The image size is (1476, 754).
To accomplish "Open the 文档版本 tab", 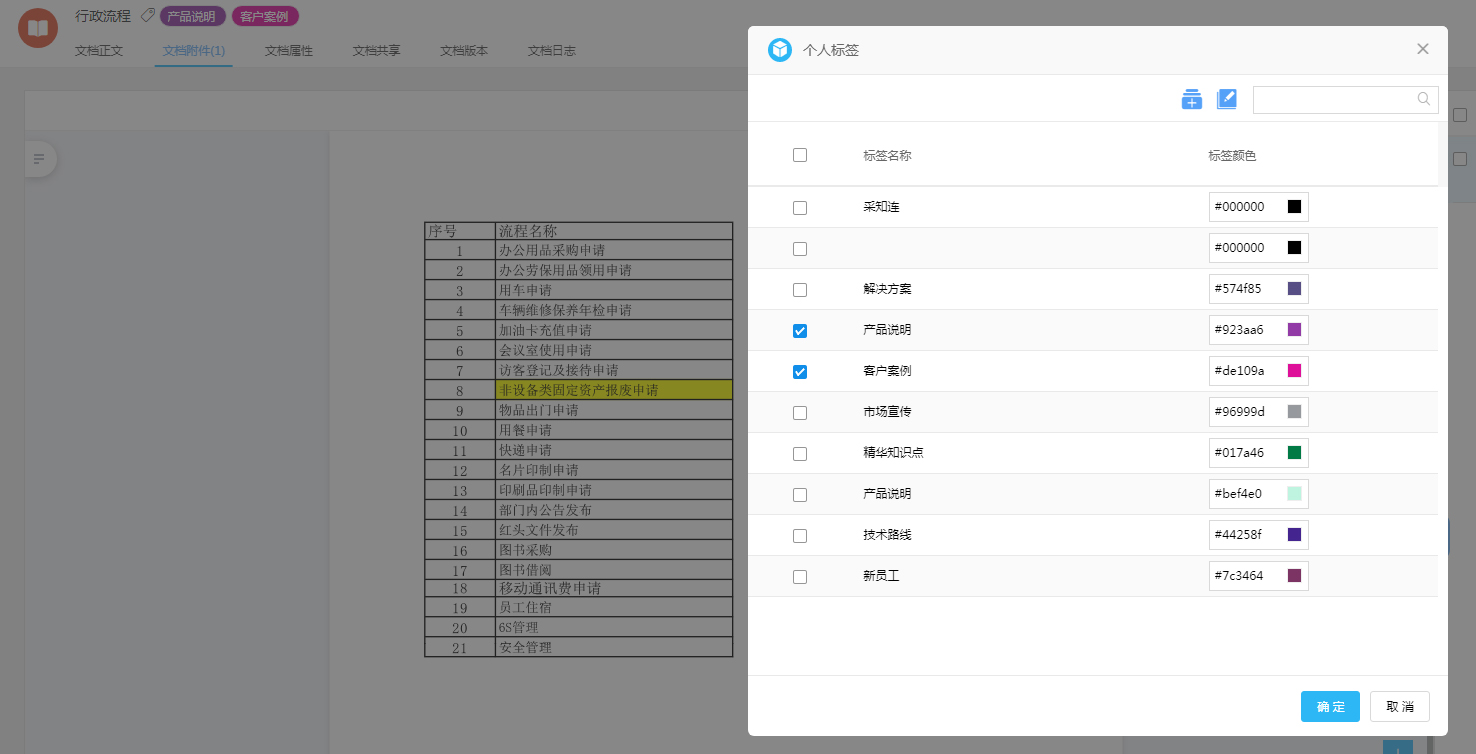I will 464,50.
